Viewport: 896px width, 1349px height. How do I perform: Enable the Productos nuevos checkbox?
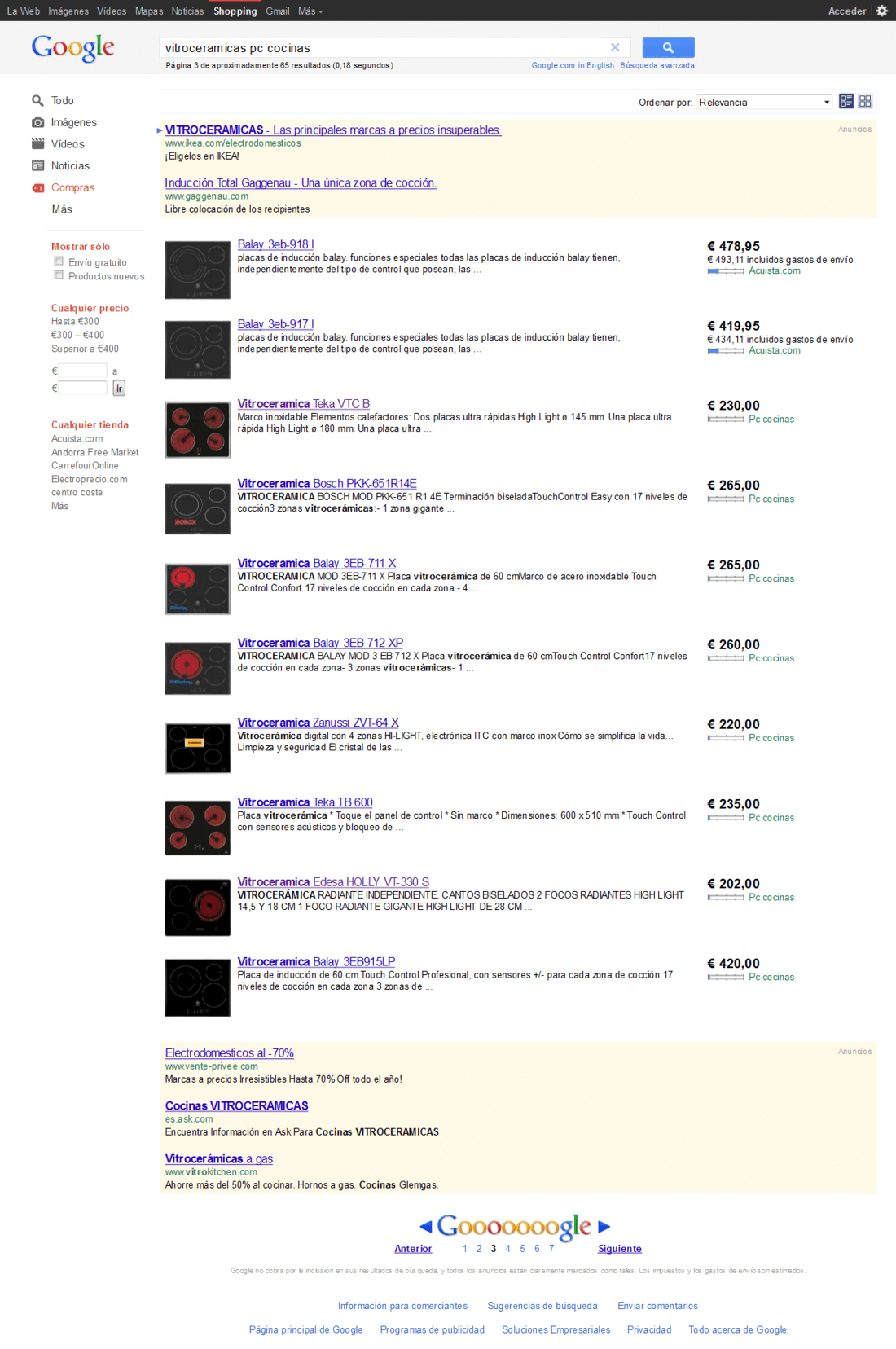pos(59,275)
